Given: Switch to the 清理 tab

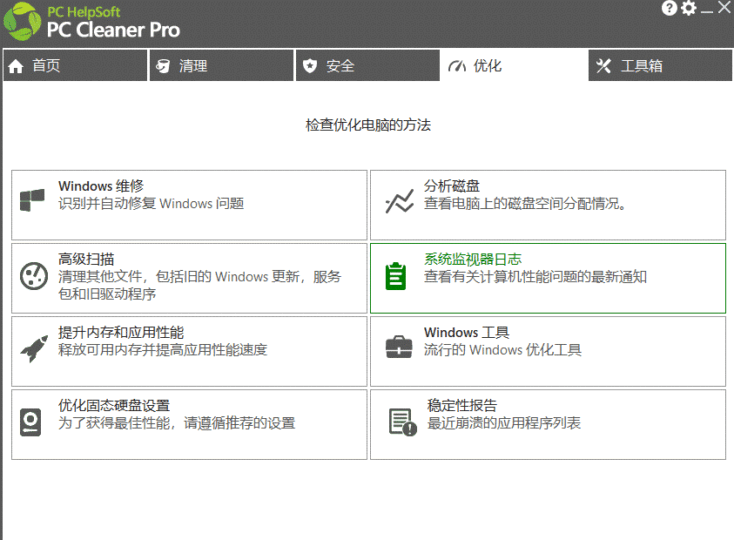Looking at the screenshot, I should 221,66.
